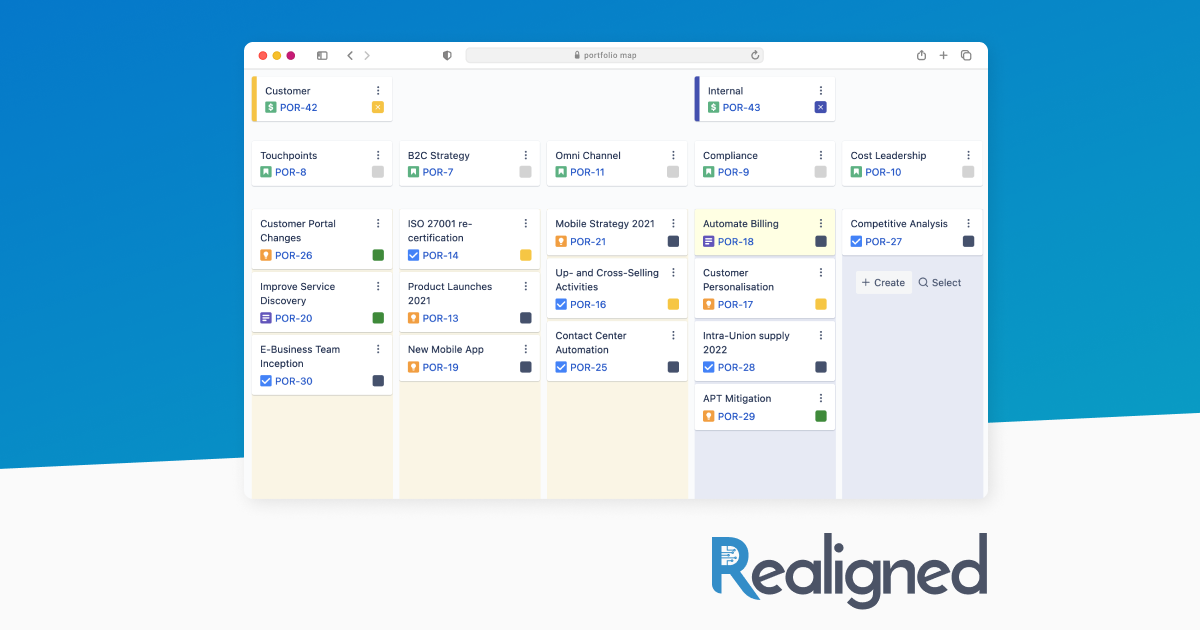Click the epic icon on the Omni Channel card
Screen dimensions: 1200x630
[561, 172]
